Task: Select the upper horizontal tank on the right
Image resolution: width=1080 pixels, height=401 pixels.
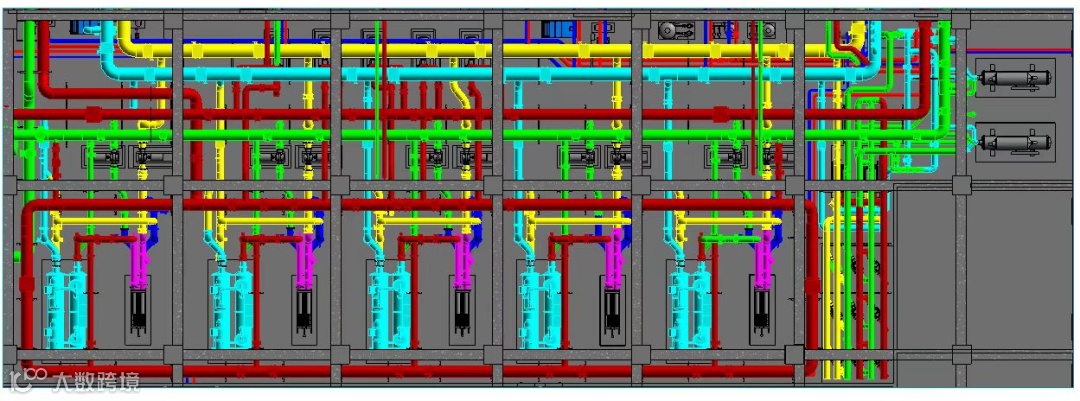Action: (x=1015, y=79)
